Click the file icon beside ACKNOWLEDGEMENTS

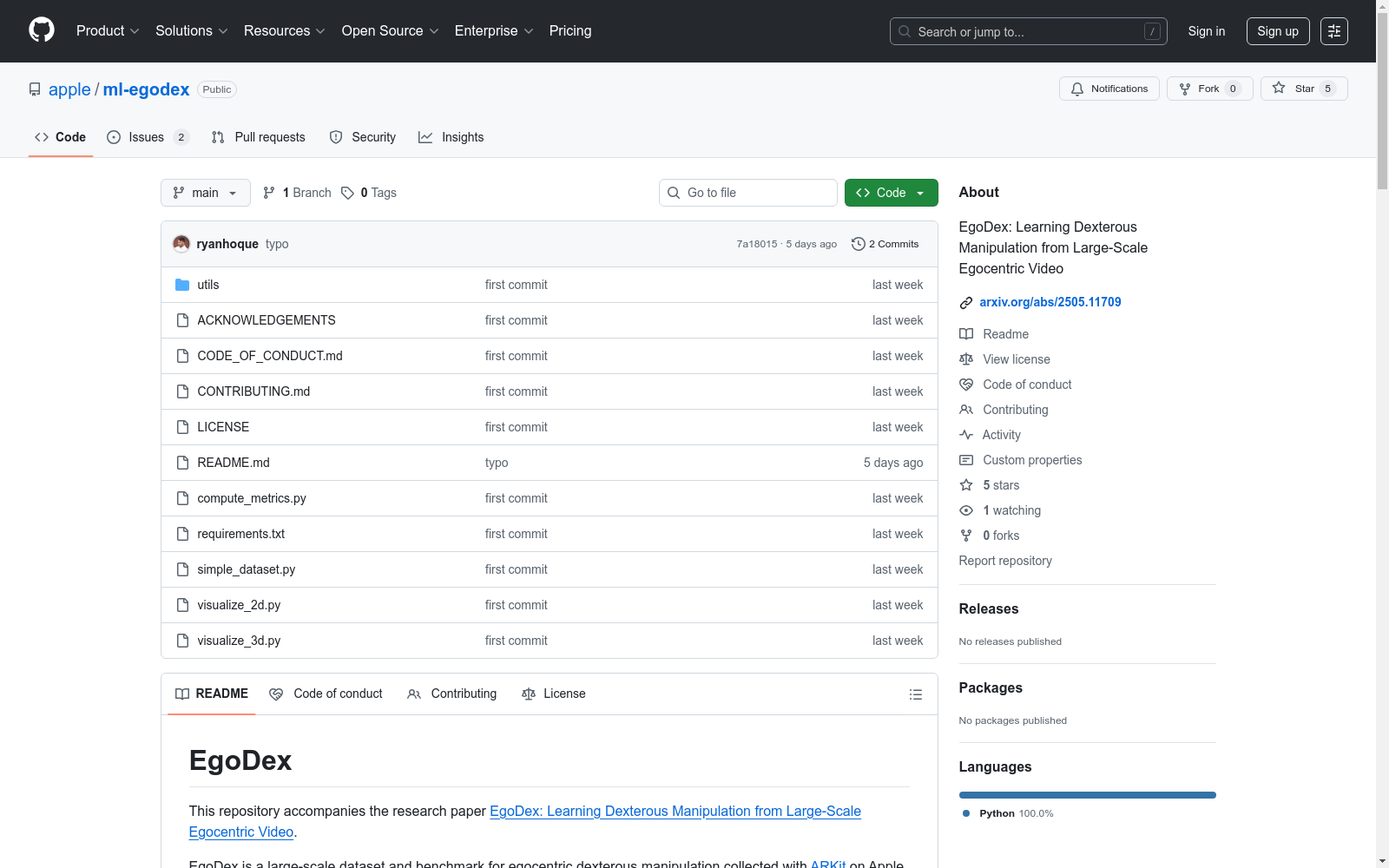pyautogui.click(x=182, y=320)
